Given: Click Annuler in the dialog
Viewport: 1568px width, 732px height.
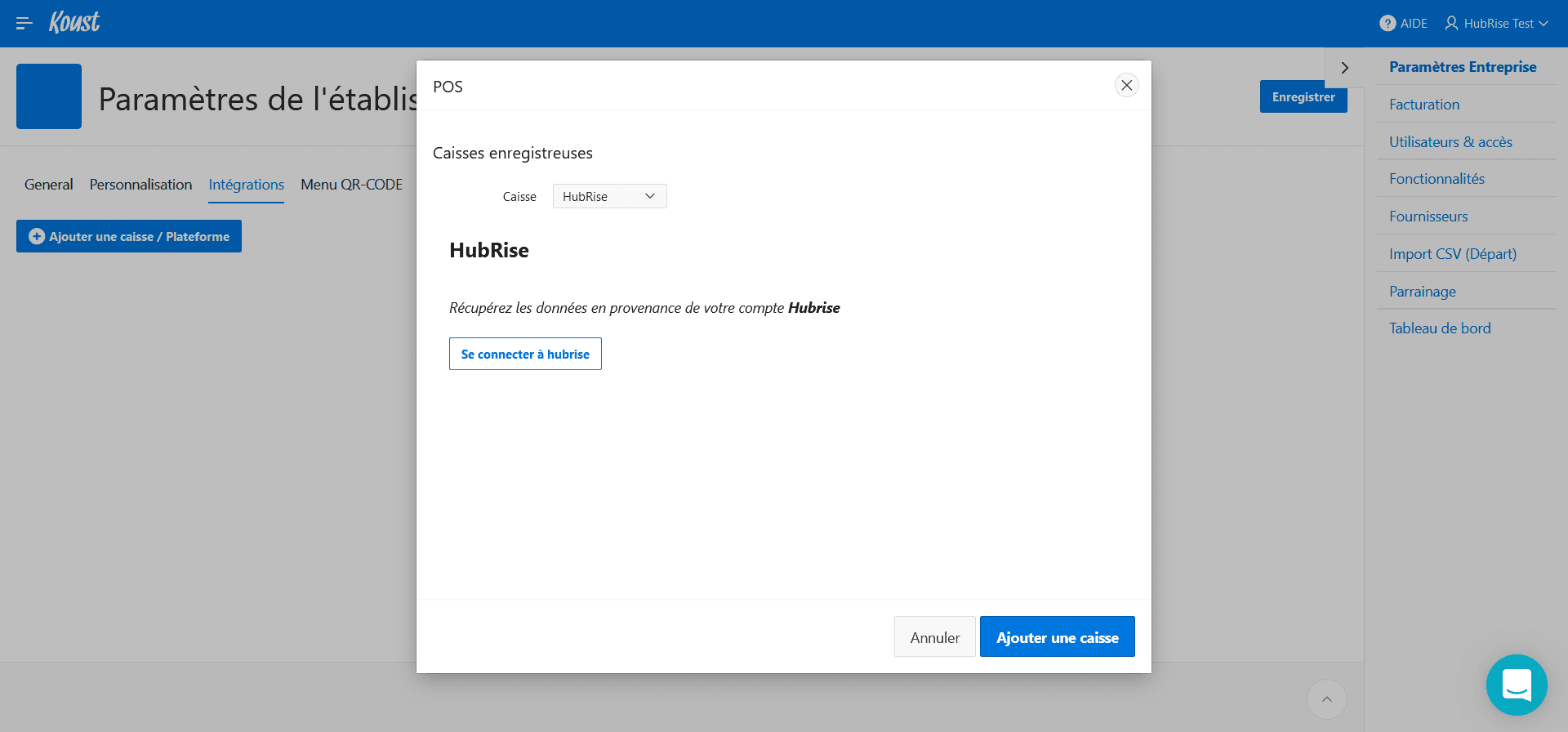Looking at the screenshot, I should [935, 636].
